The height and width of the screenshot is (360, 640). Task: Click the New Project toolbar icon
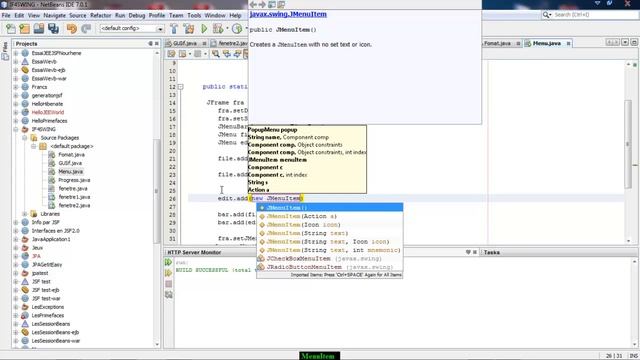24,29
